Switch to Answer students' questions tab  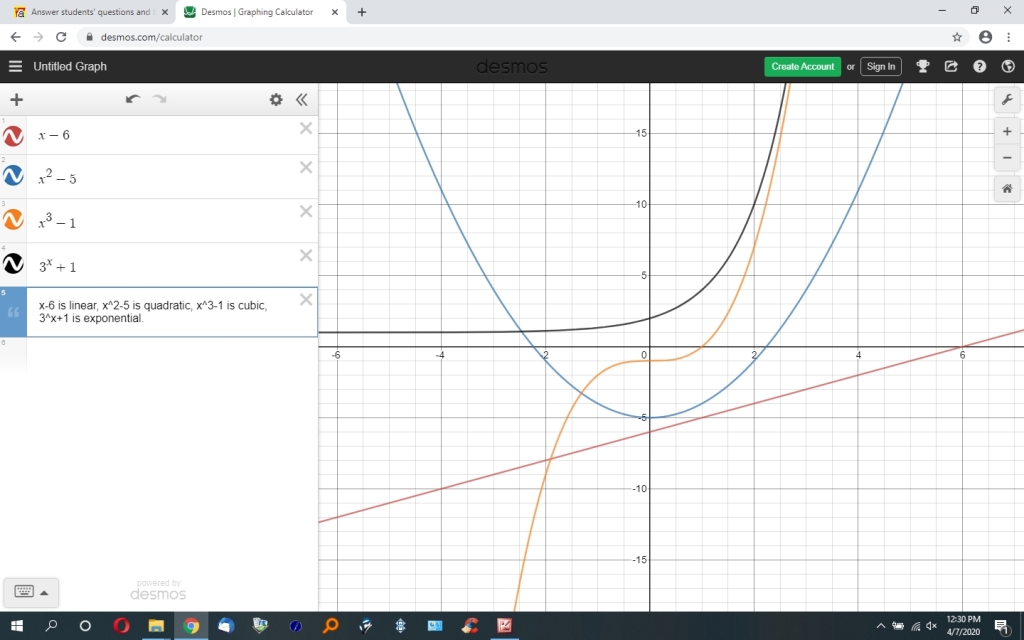click(x=90, y=12)
